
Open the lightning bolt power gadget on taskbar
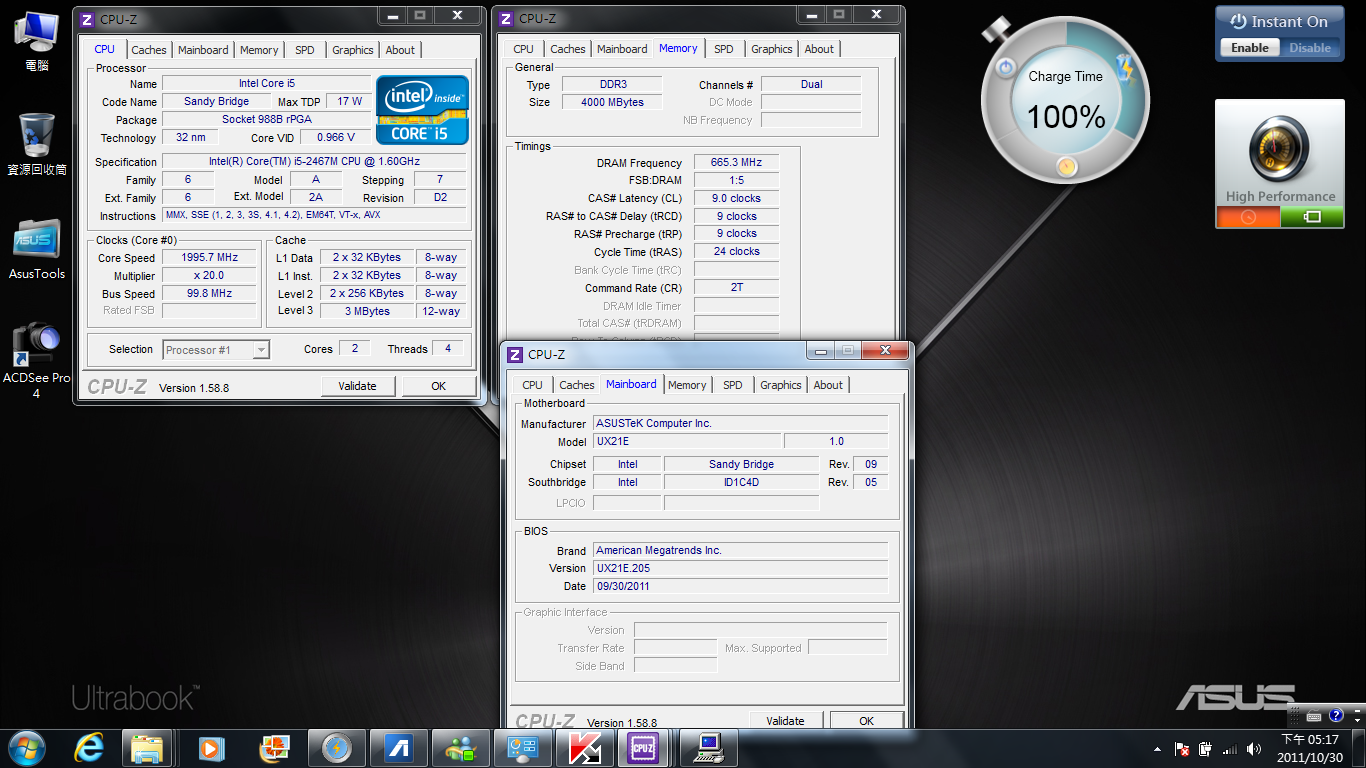coord(336,747)
